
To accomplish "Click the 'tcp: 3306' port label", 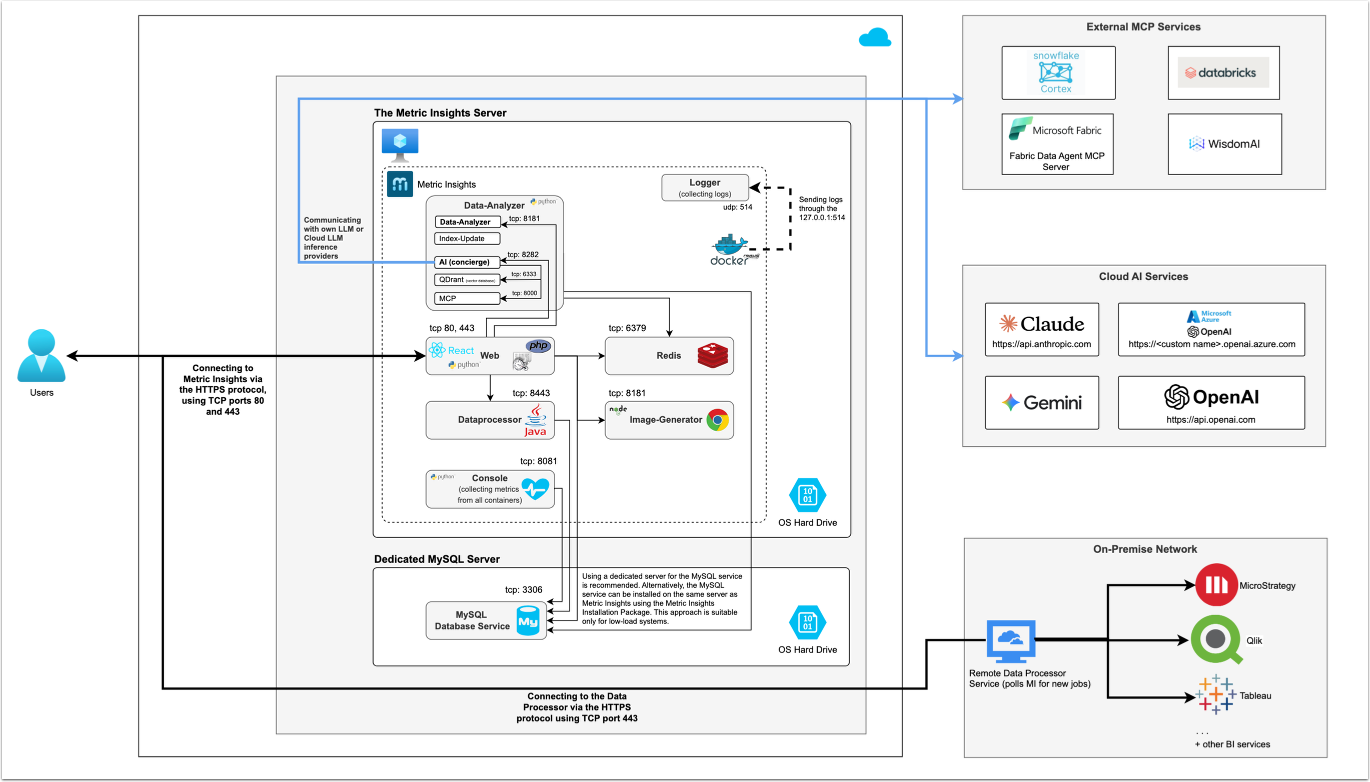I will pyautogui.click(x=524, y=590).
